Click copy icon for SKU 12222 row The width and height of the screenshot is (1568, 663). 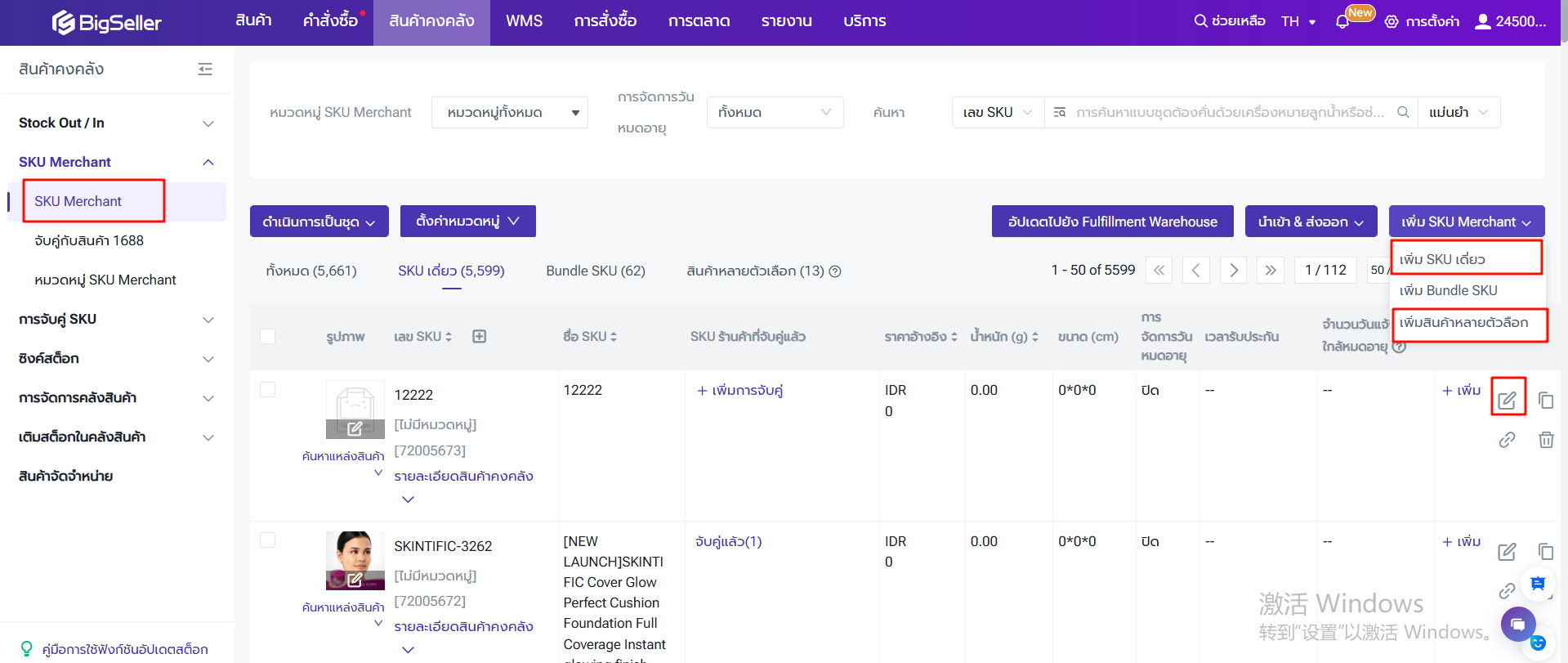[1545, 400]
